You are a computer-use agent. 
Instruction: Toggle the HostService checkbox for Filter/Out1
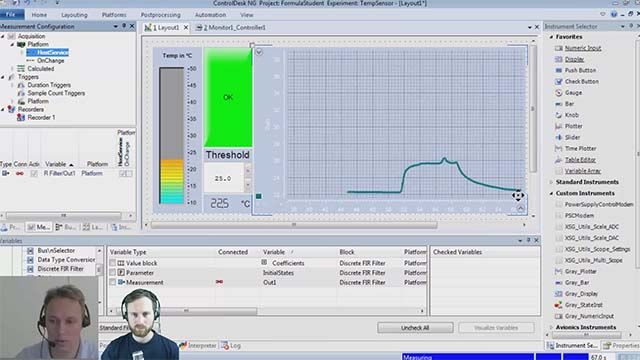tap(122, 173)
